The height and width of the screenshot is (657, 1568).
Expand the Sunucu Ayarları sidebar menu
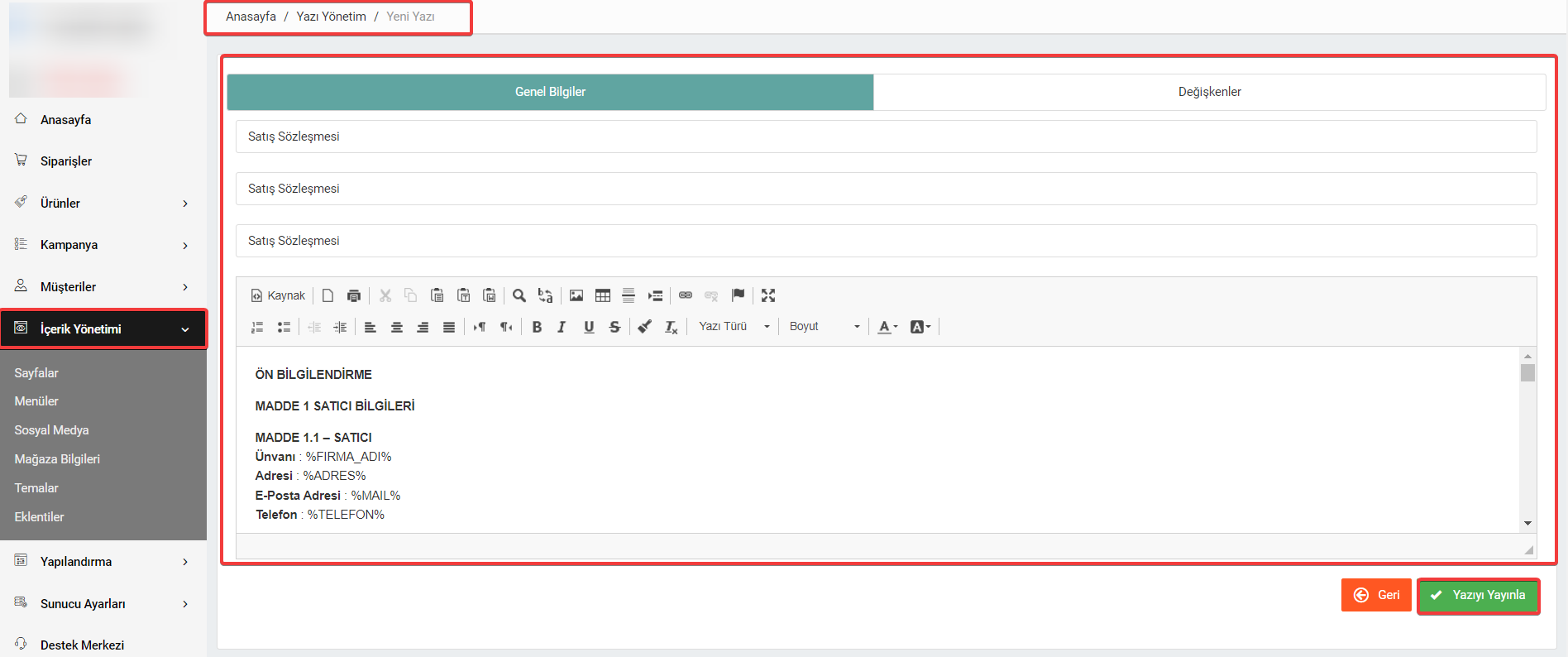click(103, 604)
